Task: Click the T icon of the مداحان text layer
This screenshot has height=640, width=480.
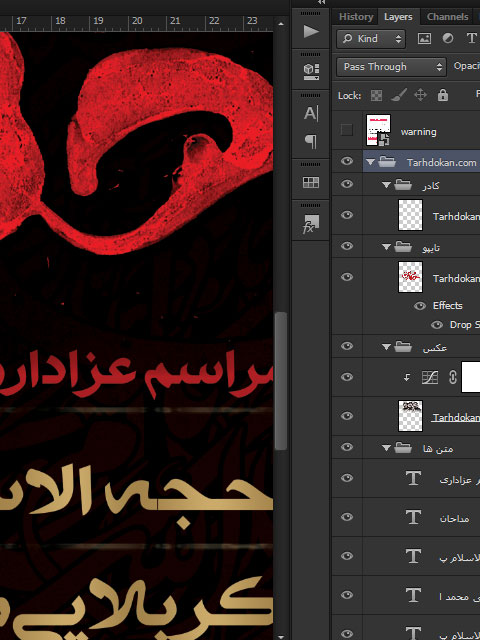Action: pyautogui.click(x=413, y=517)
